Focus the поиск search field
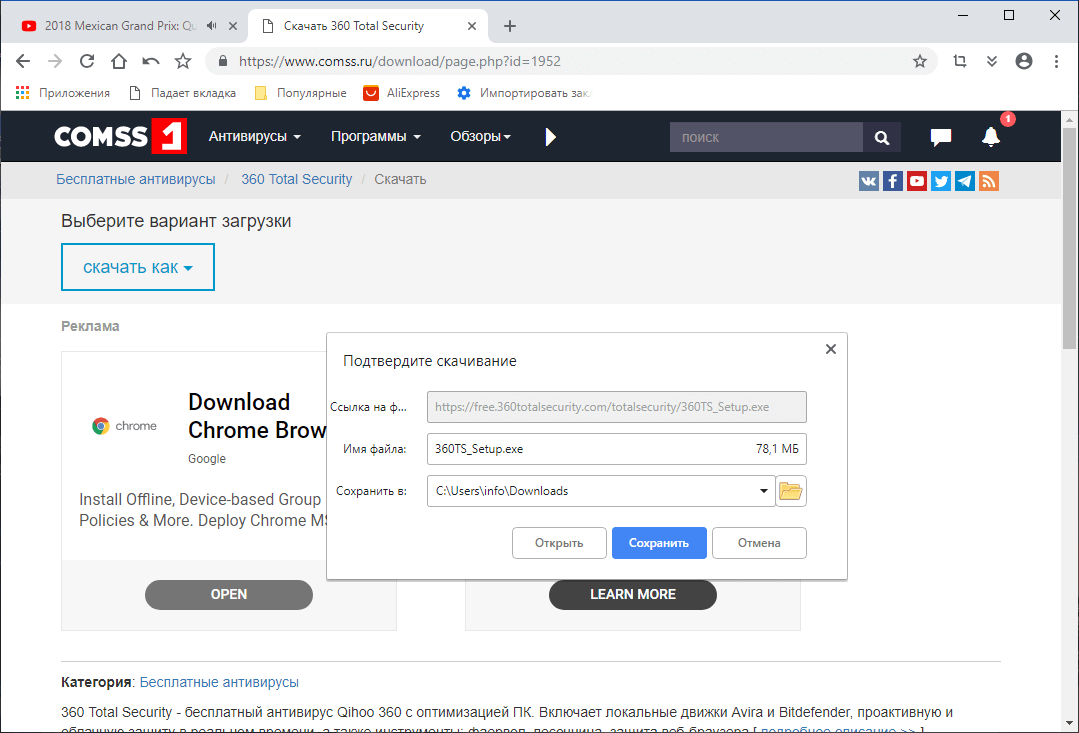The height and width of the screenshot is (733, 1079). point(766,137)
